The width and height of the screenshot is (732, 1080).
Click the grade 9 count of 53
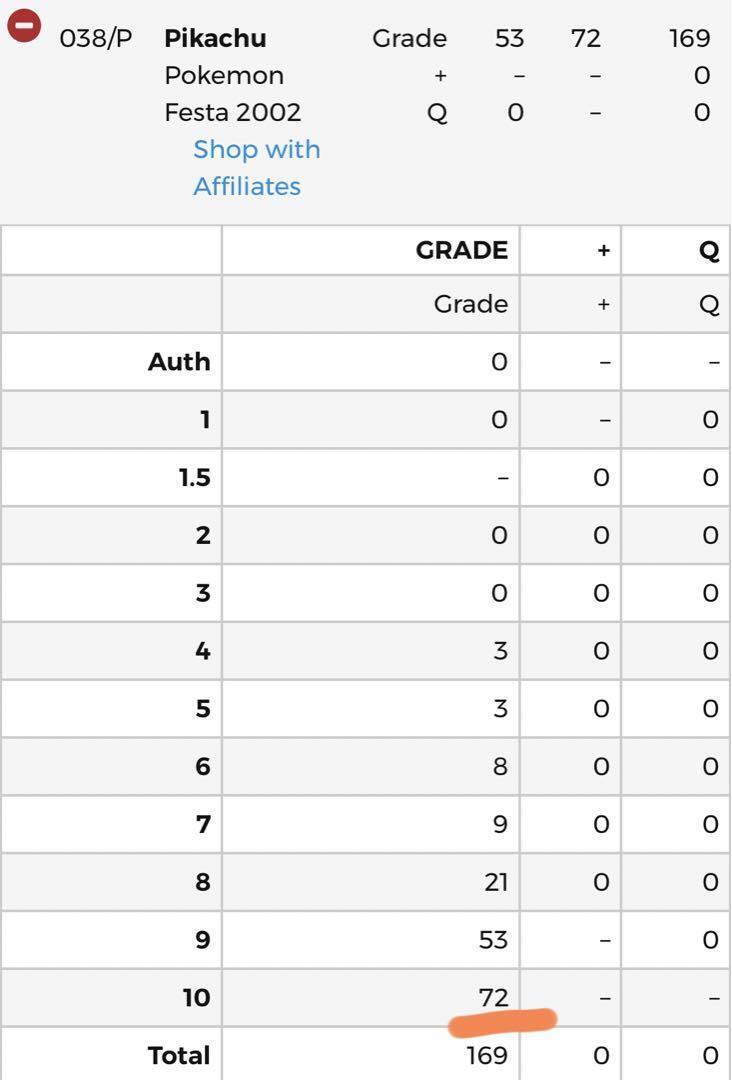coord(493,939)
